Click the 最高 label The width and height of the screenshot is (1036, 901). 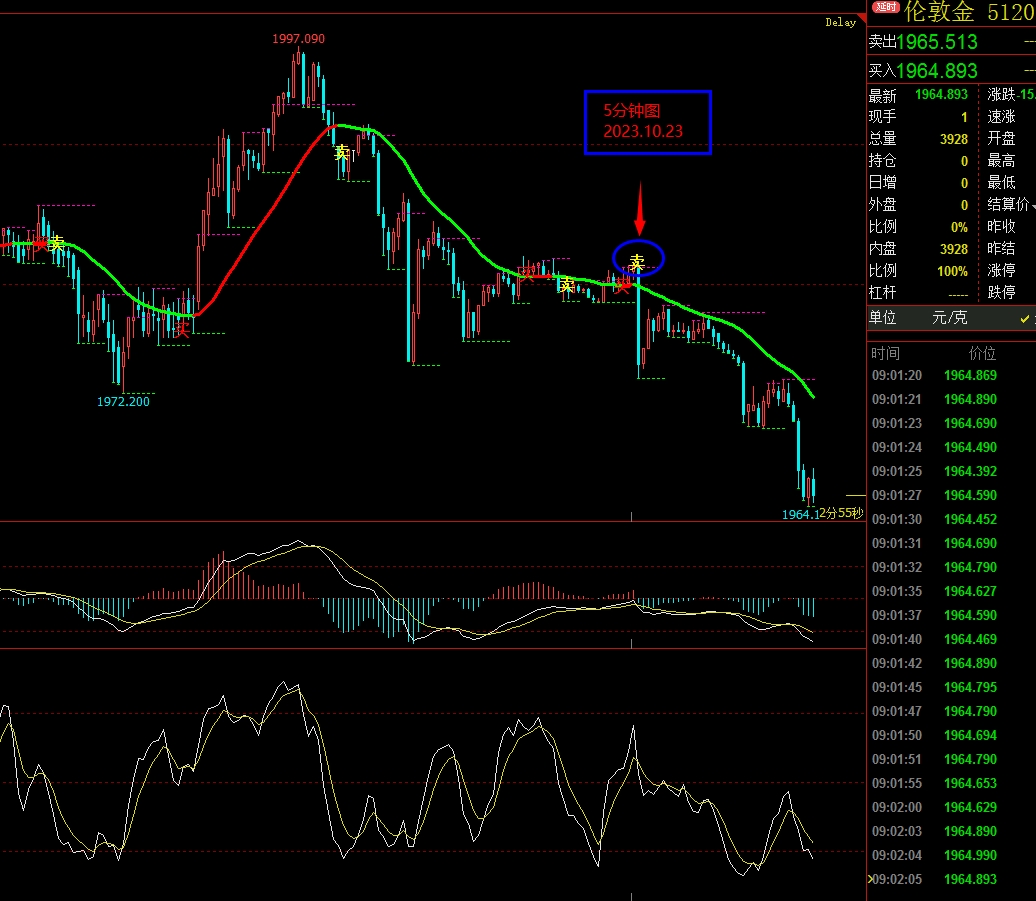1002,161
